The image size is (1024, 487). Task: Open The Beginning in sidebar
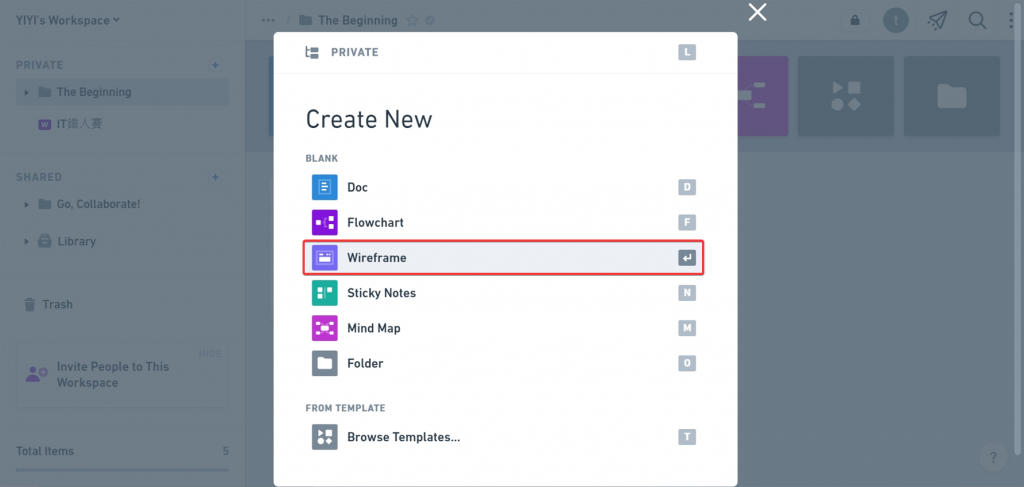click(x=123, y=92)
